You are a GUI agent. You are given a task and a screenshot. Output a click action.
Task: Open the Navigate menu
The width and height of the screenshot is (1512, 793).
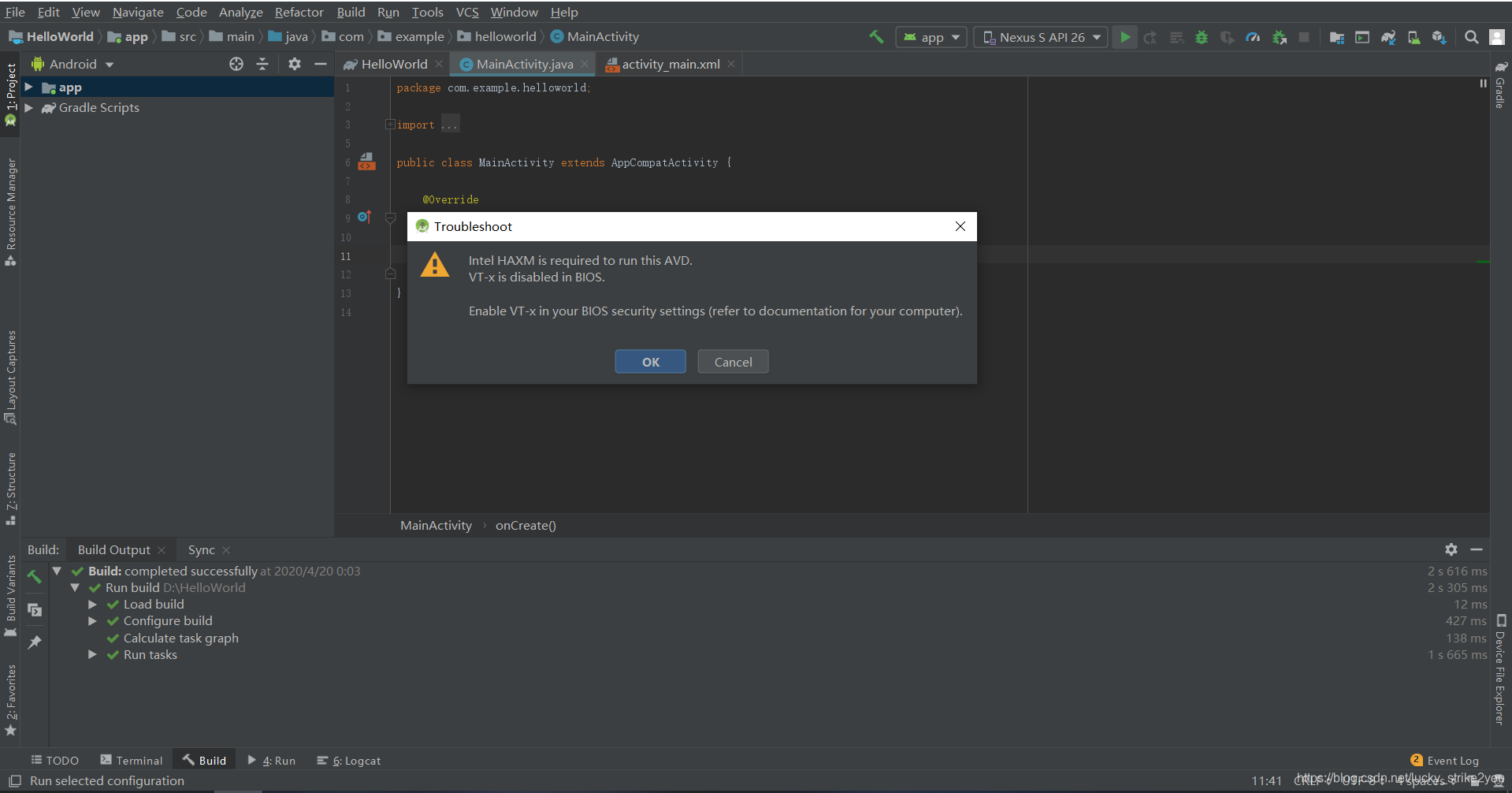138,12
